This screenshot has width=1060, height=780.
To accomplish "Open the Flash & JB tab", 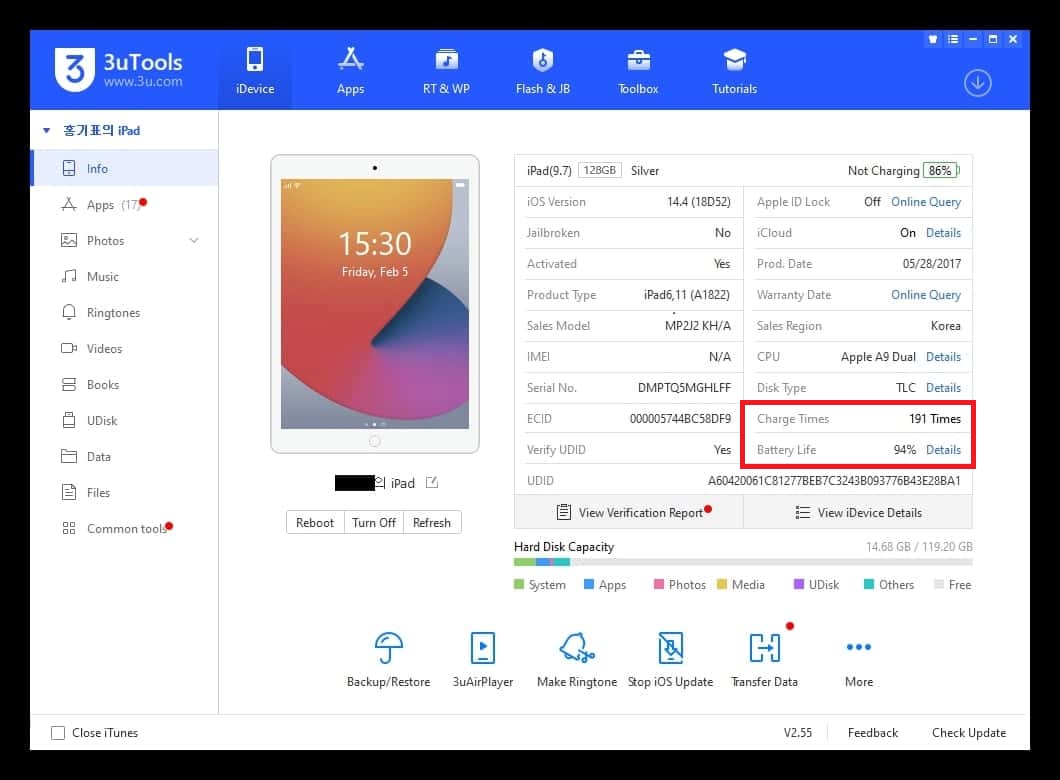I will 543,70.
